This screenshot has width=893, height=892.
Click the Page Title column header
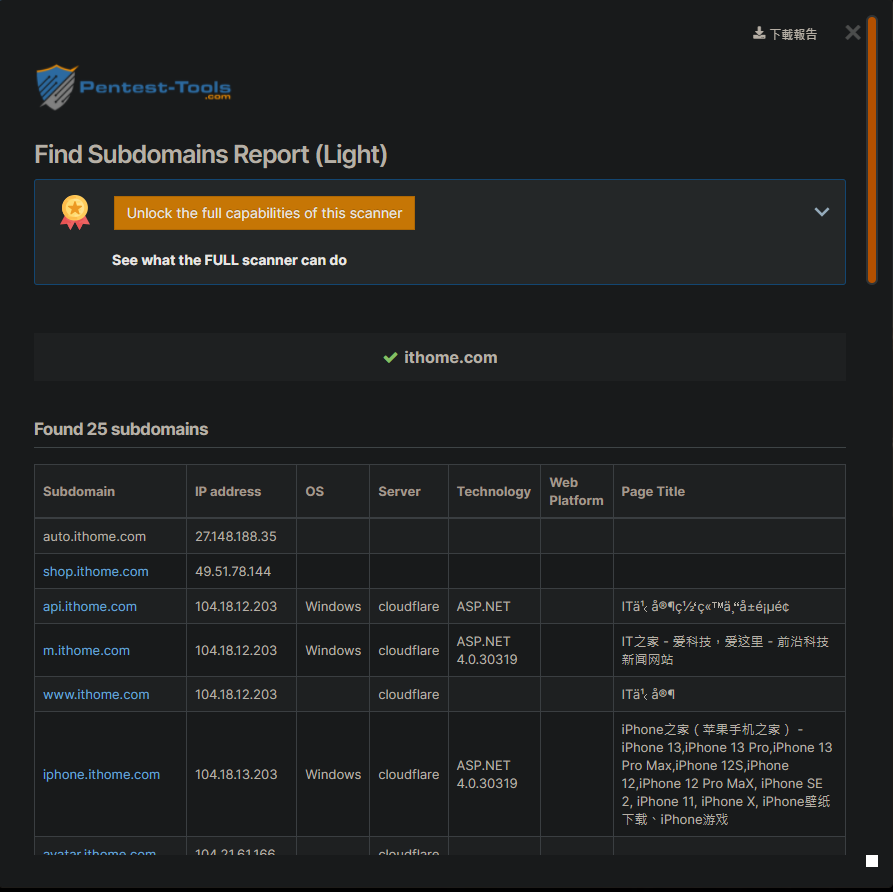[730, 492]
